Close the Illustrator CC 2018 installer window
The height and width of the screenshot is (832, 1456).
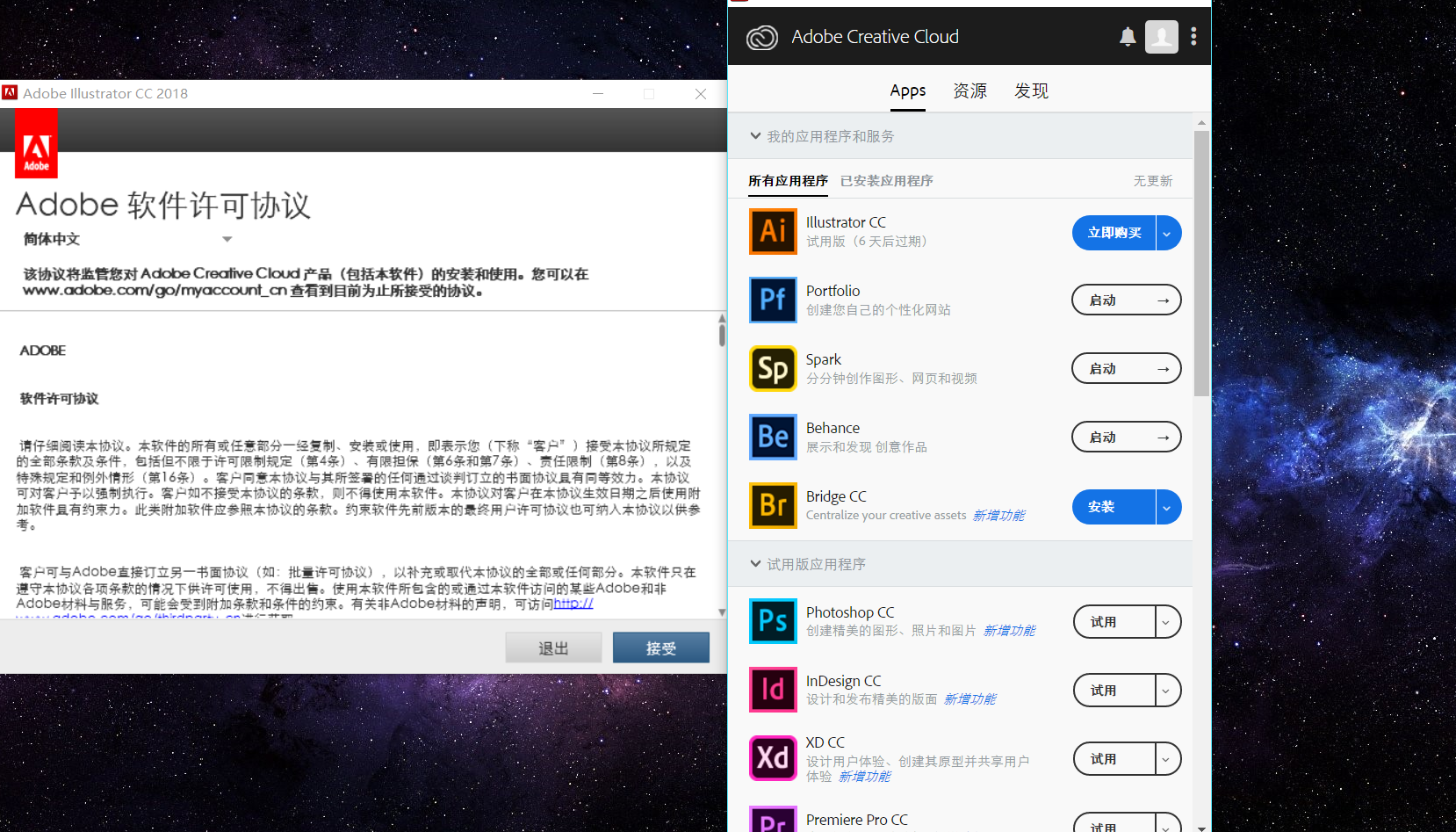click(701, 94)
